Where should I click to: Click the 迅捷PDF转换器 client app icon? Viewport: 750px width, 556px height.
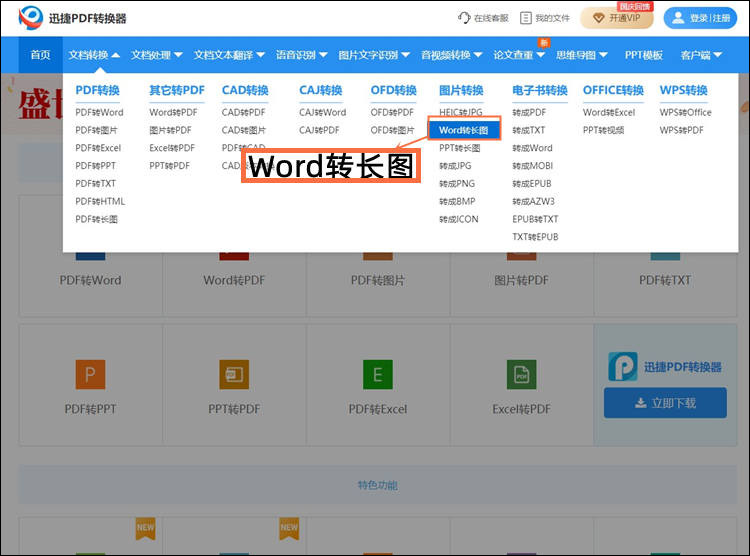pyautogui.click(x=623, y=367)
